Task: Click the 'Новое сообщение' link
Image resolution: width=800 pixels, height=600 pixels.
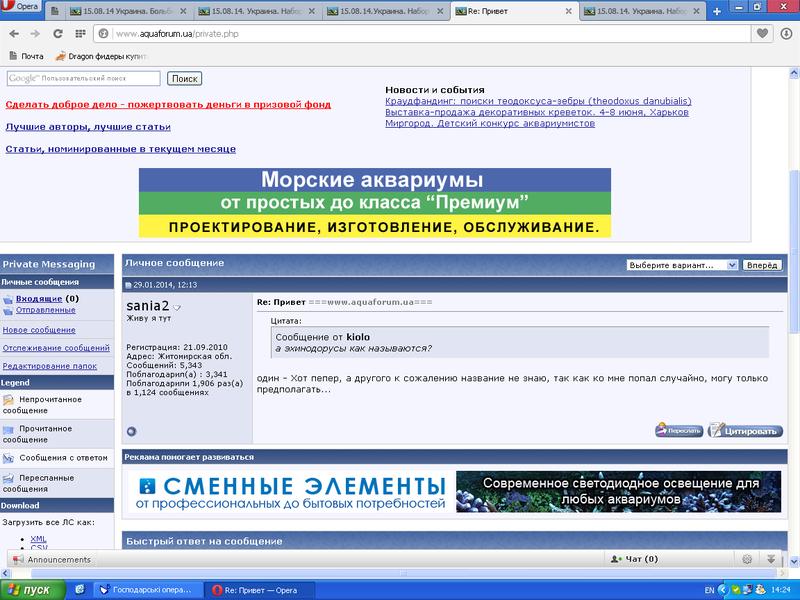Action: (39, 329)
